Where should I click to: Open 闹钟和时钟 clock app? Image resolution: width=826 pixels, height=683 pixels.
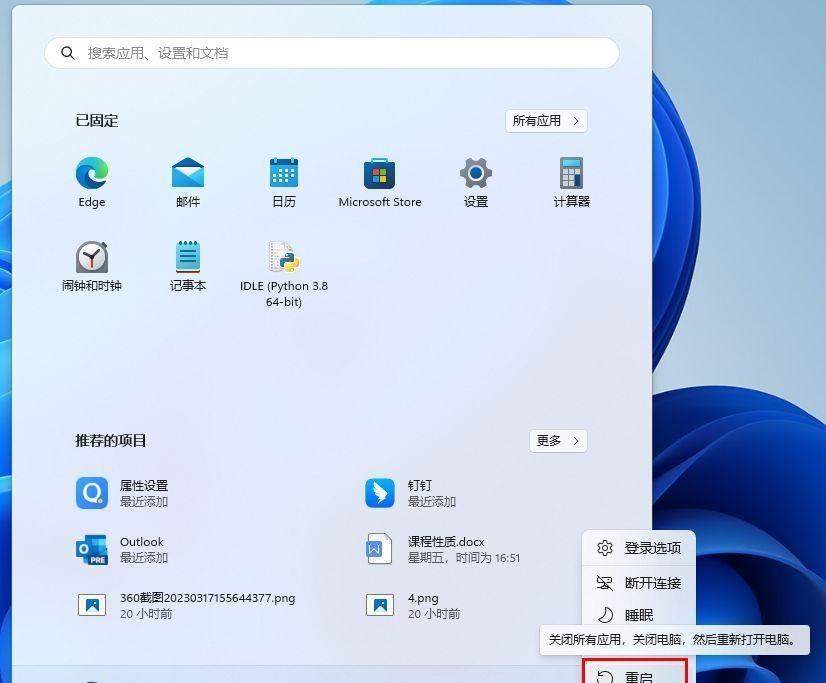[x=92, y=266]
